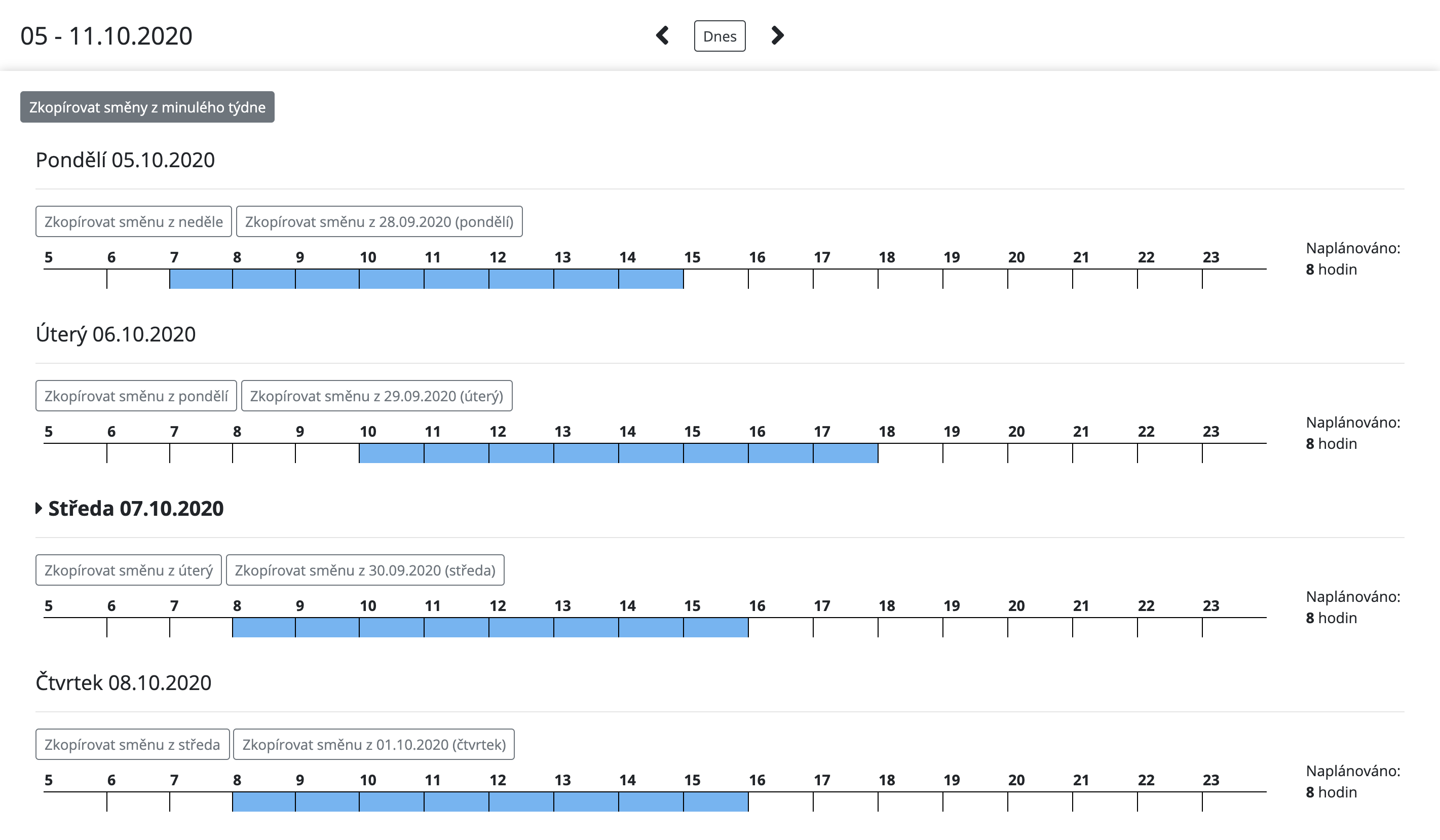This screenshot has height=840, width=1440.
Task: Click Tuesday's 17–18 hour blue slot
Action: click(845, 454)
